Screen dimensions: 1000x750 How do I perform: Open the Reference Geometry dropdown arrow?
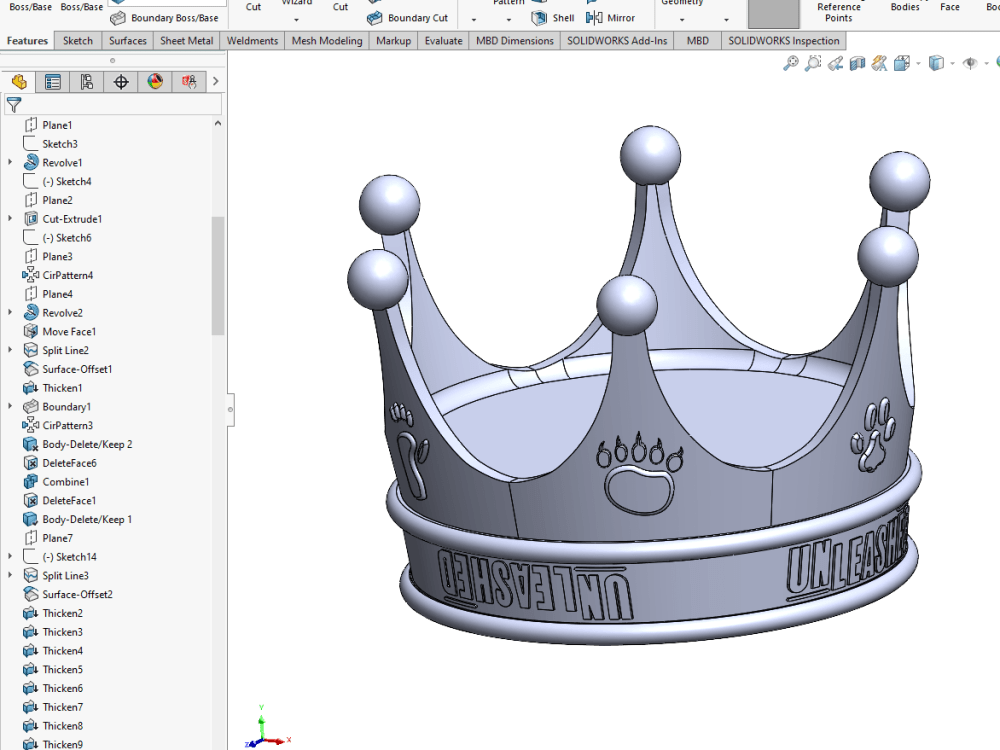point(682,20)
